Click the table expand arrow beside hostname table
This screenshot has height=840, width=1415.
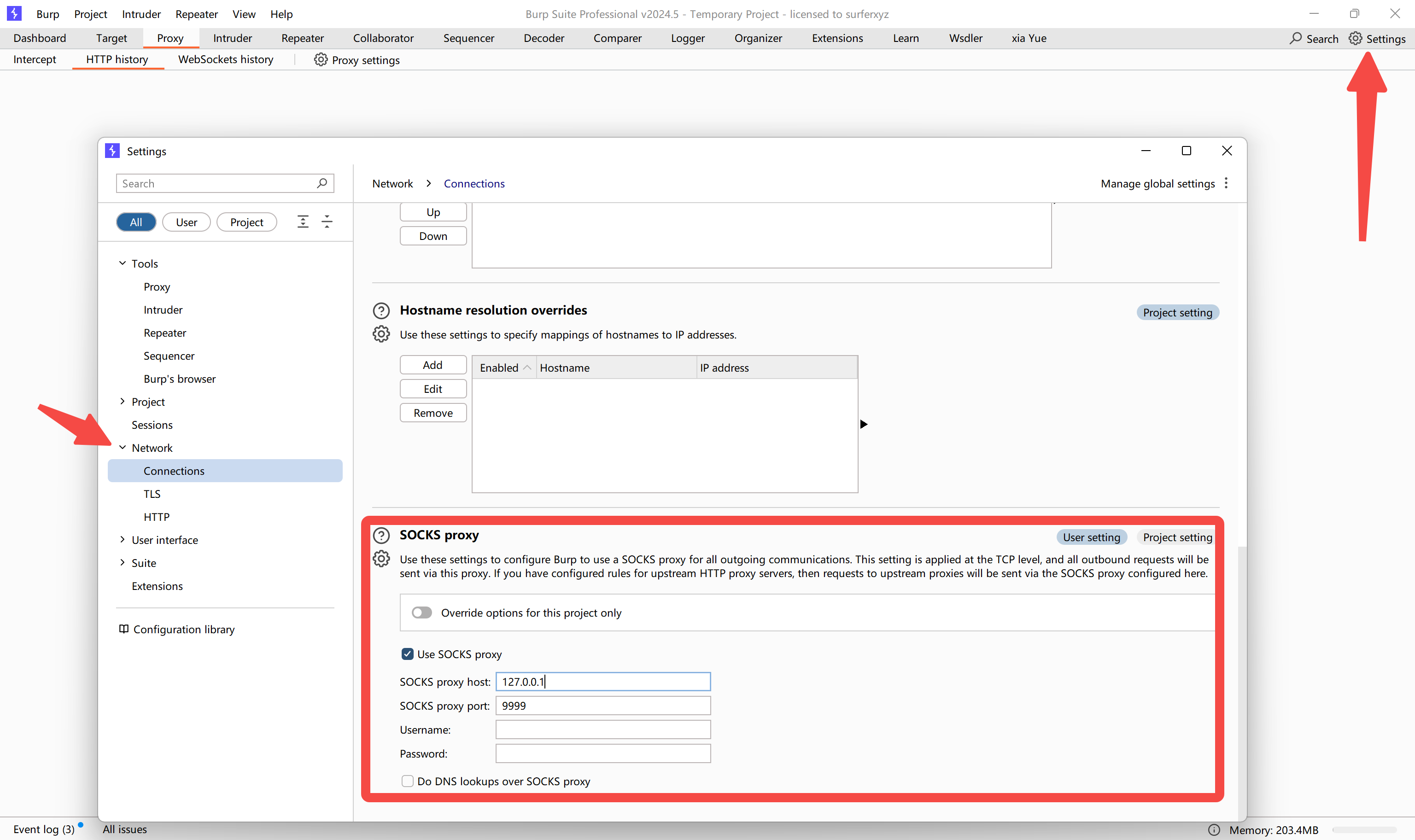864,424
